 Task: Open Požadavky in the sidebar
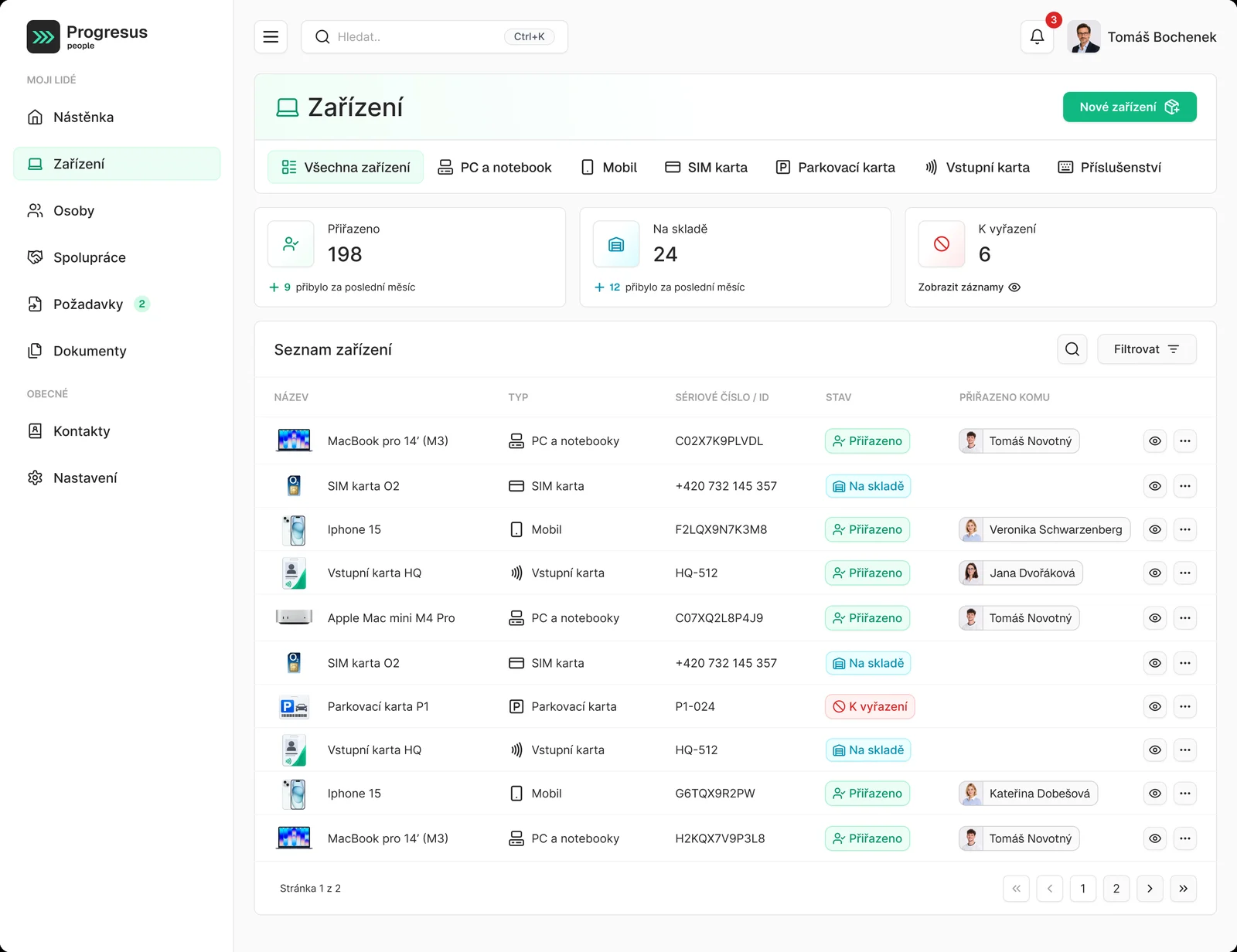click(117, 304)
